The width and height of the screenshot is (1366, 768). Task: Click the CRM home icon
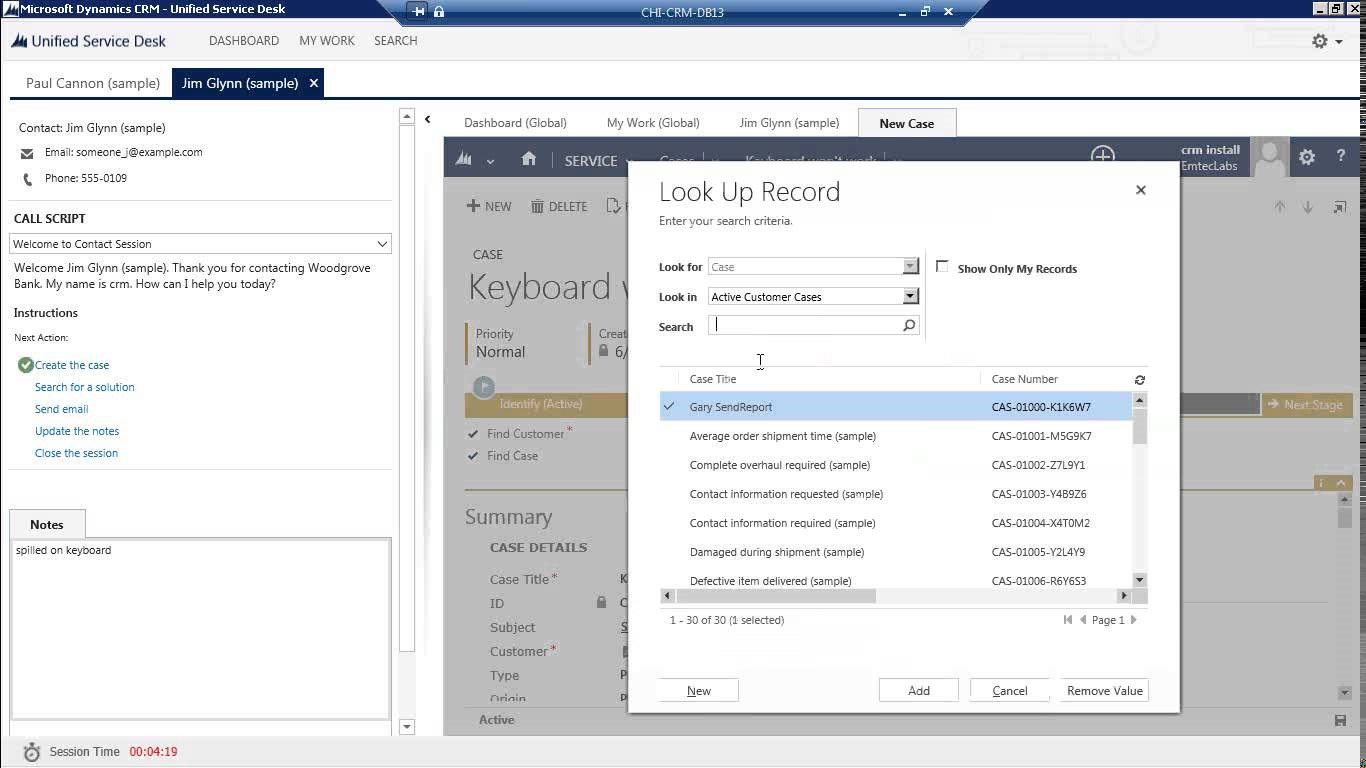[529, 159]
